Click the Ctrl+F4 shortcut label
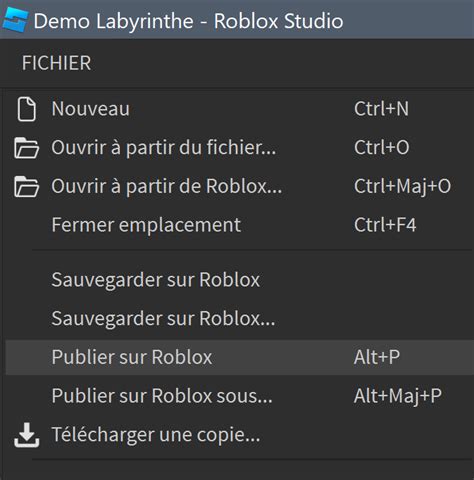This screenshot has height=480, width=474. [385, 225]
